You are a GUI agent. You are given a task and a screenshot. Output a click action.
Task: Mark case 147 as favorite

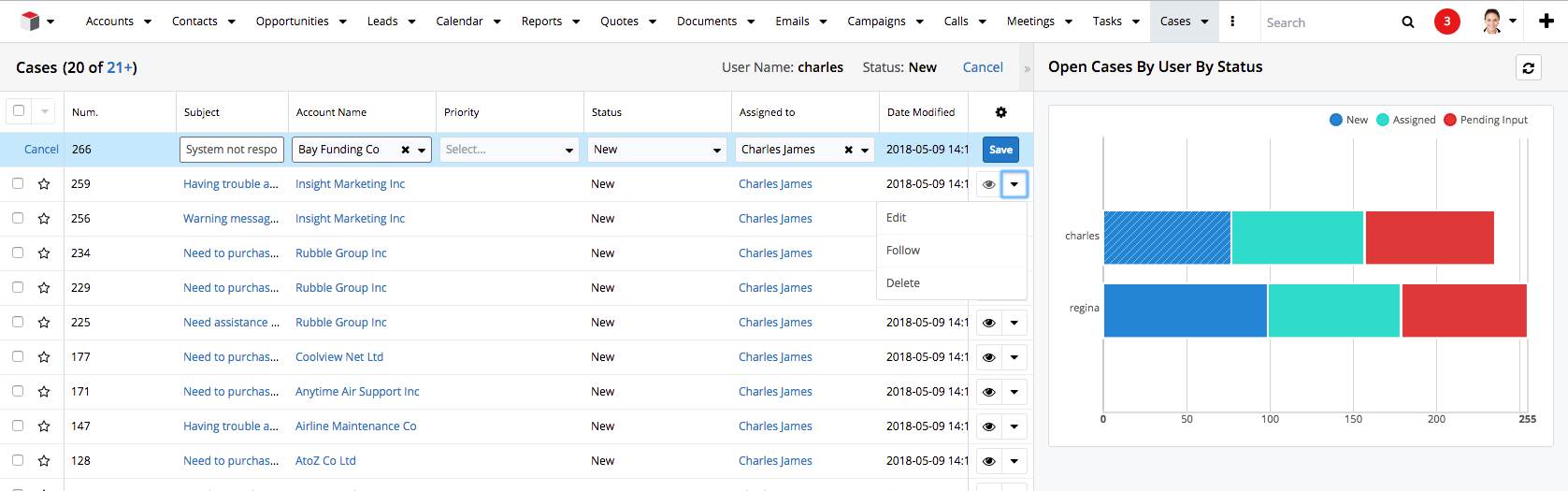[44, 426]
